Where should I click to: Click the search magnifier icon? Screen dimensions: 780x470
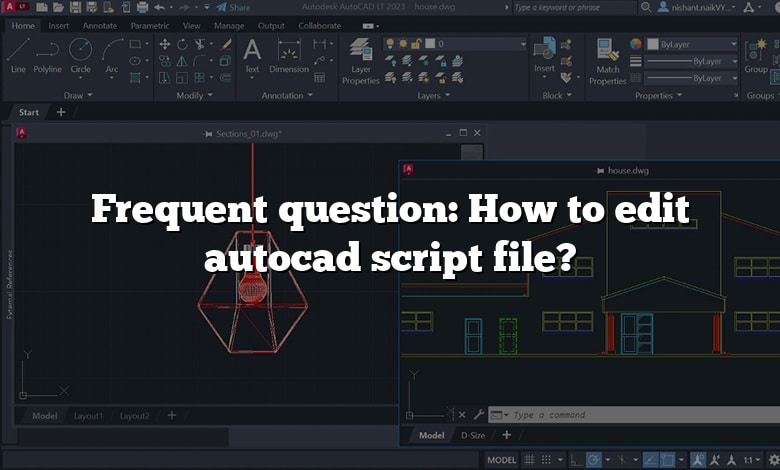(x=646, y=7)
